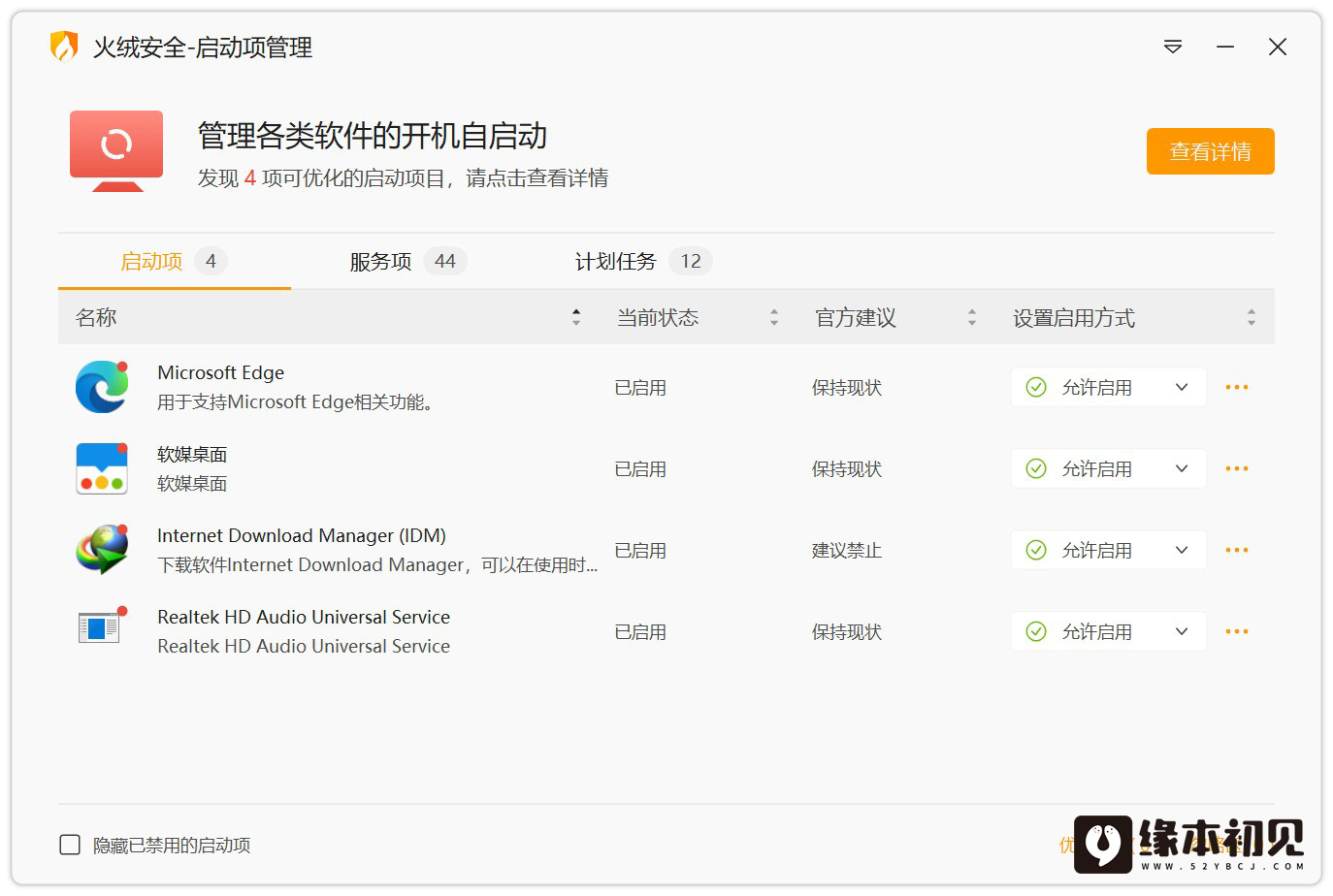This screenshot has width=1333, height=896.
Task: Click 建议禁止 suggestion for Internet Download Manager
Action: (x=847, y=551)
